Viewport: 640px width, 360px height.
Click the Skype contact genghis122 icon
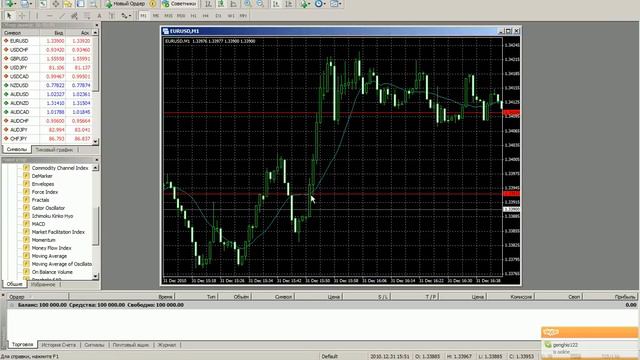pos(548,345)
